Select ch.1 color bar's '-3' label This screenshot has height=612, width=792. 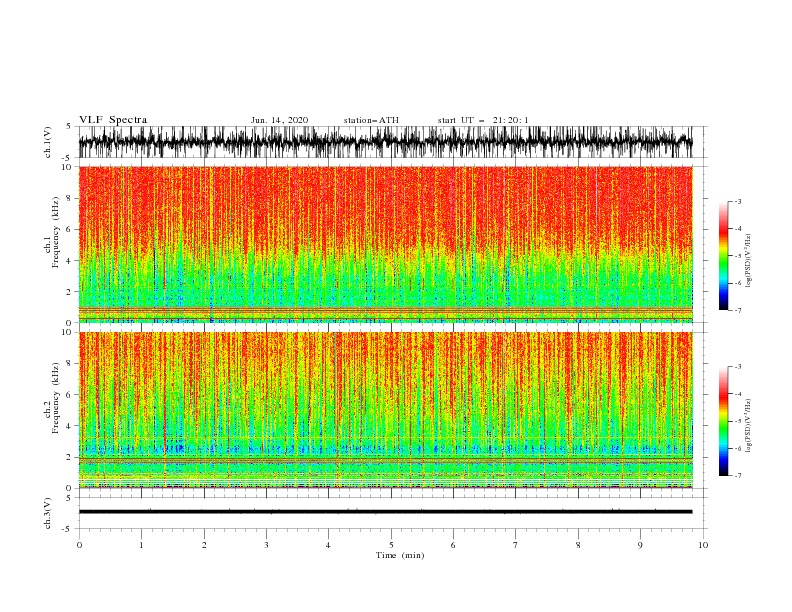click(x=737, y=201)
